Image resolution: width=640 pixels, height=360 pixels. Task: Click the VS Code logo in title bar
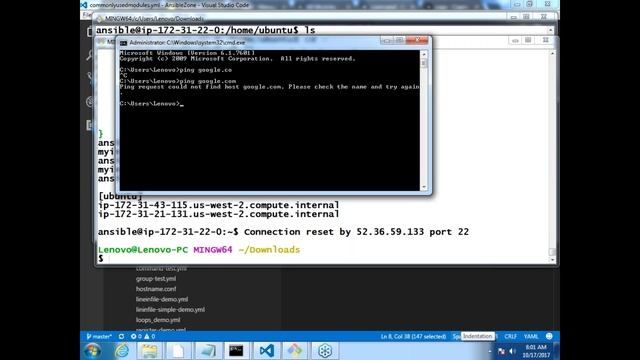[x=84, y=5]
